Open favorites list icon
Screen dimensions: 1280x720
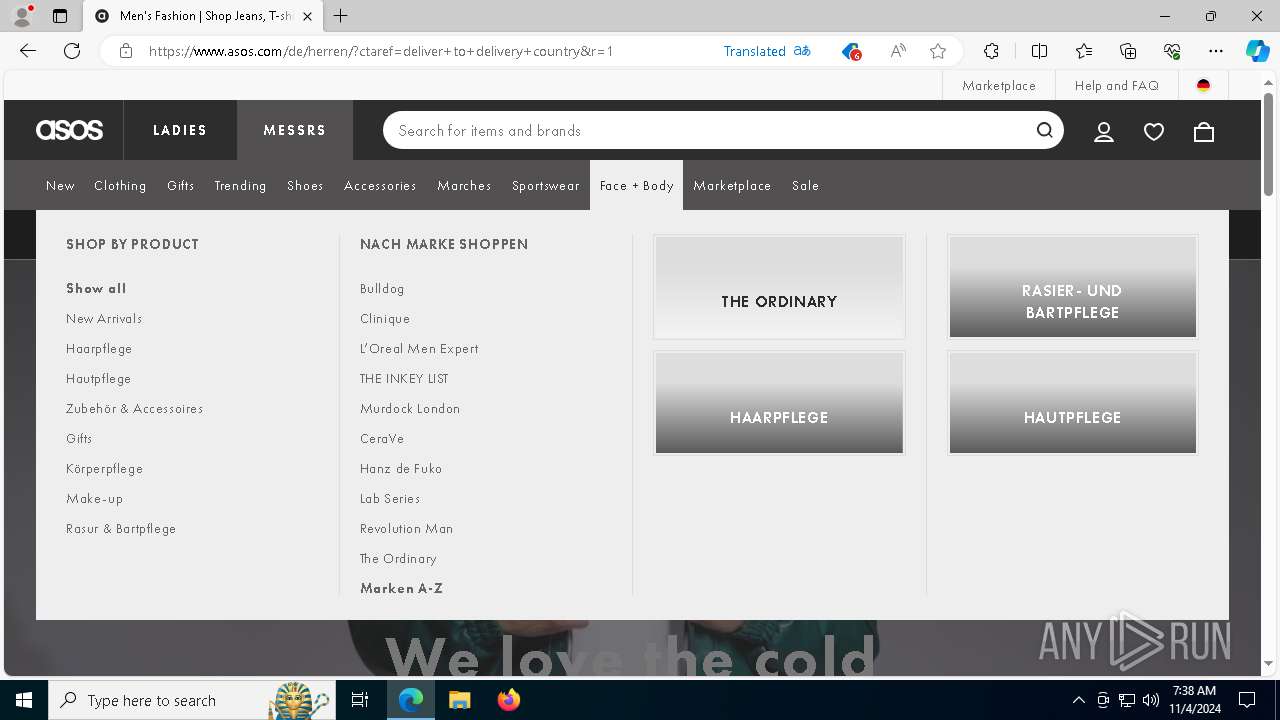[x=1084, y=51]
